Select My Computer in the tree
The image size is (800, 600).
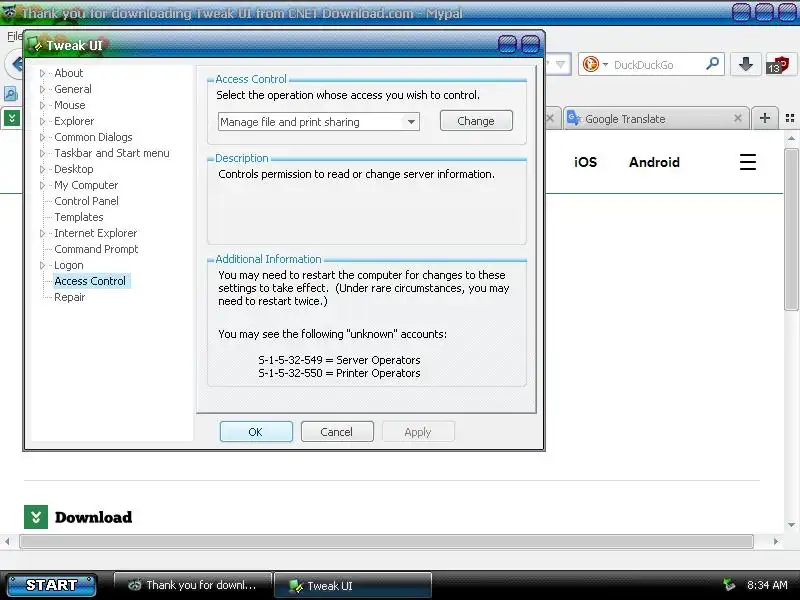coord(86,185)
